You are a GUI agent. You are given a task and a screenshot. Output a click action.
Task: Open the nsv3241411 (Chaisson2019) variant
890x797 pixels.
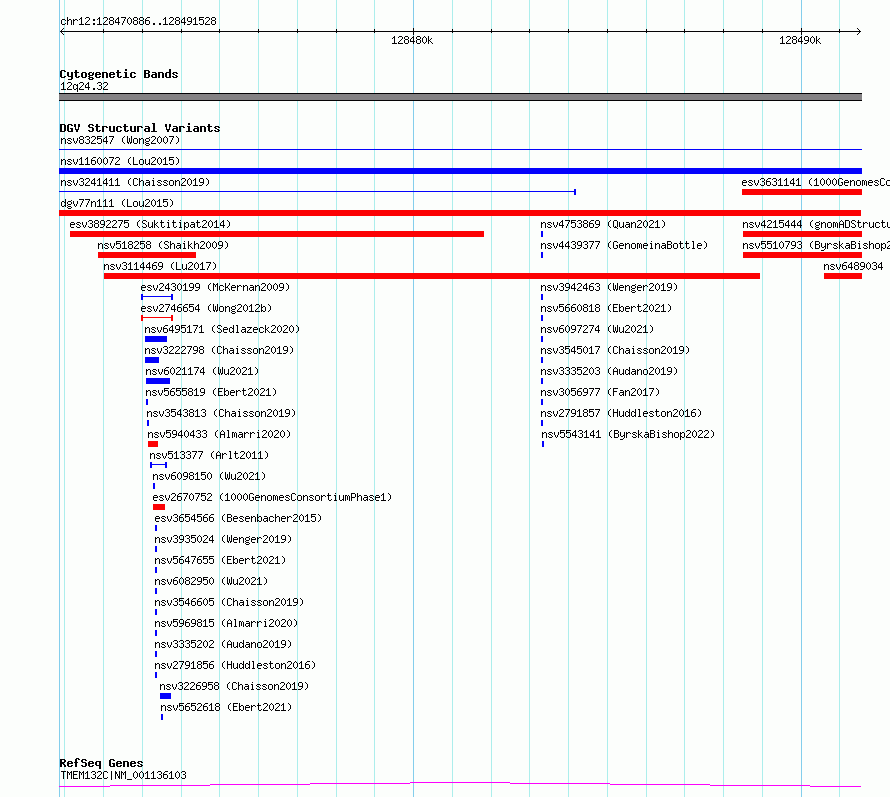point(135,182)
